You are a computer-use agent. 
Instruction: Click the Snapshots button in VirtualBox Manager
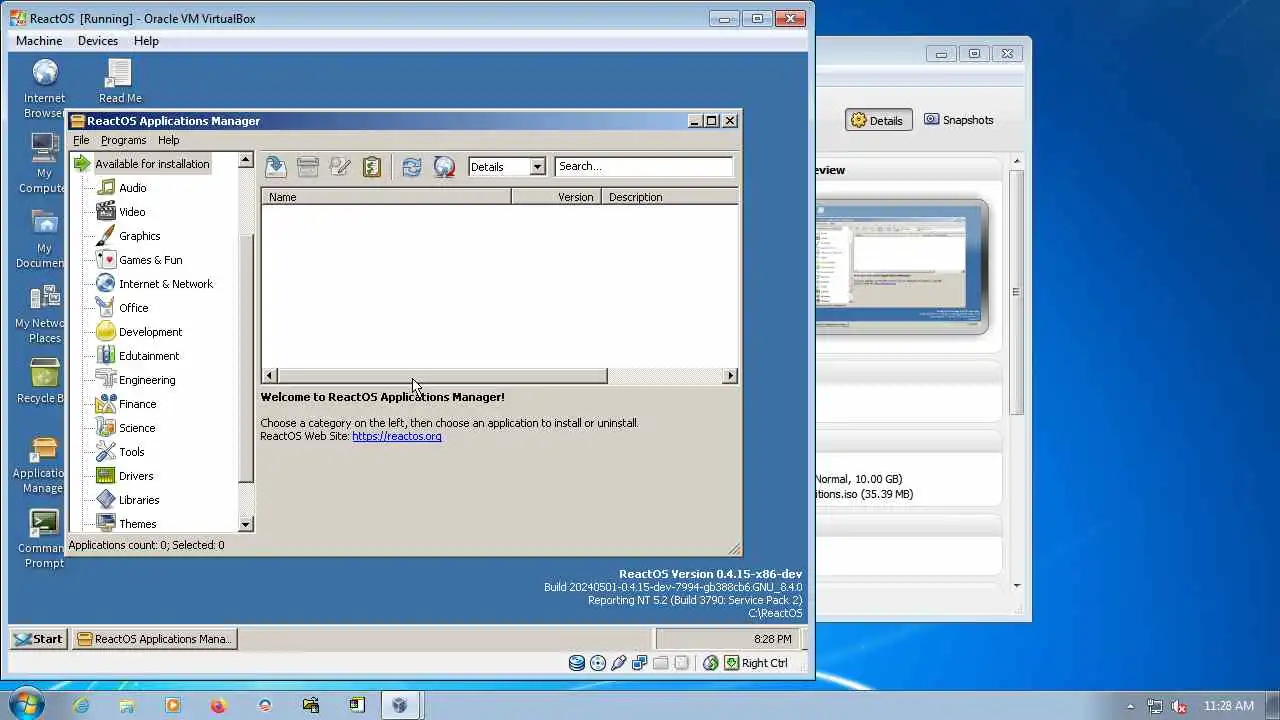click(959, 120)
